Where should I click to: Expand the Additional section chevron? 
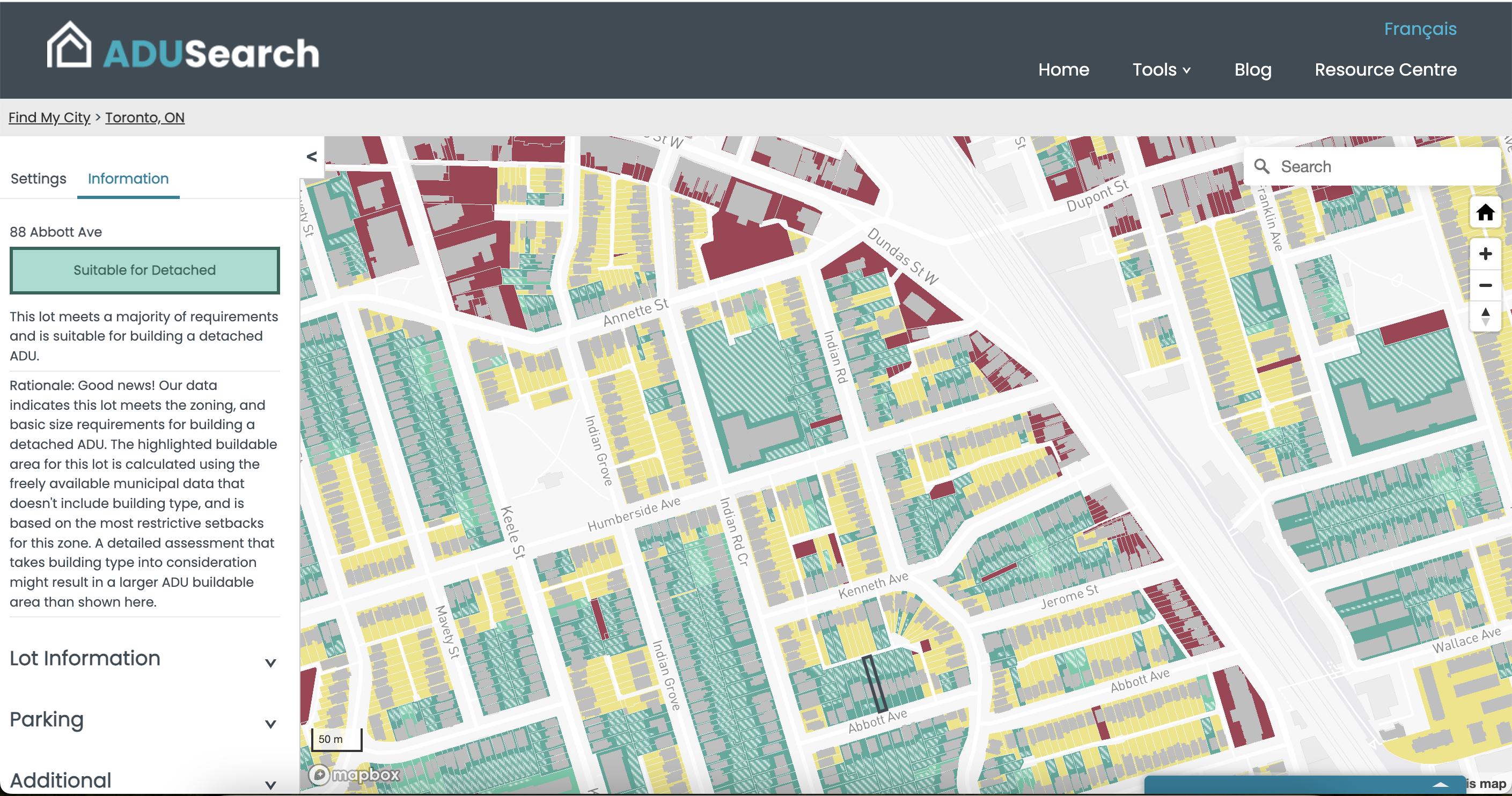click(270, 784)
